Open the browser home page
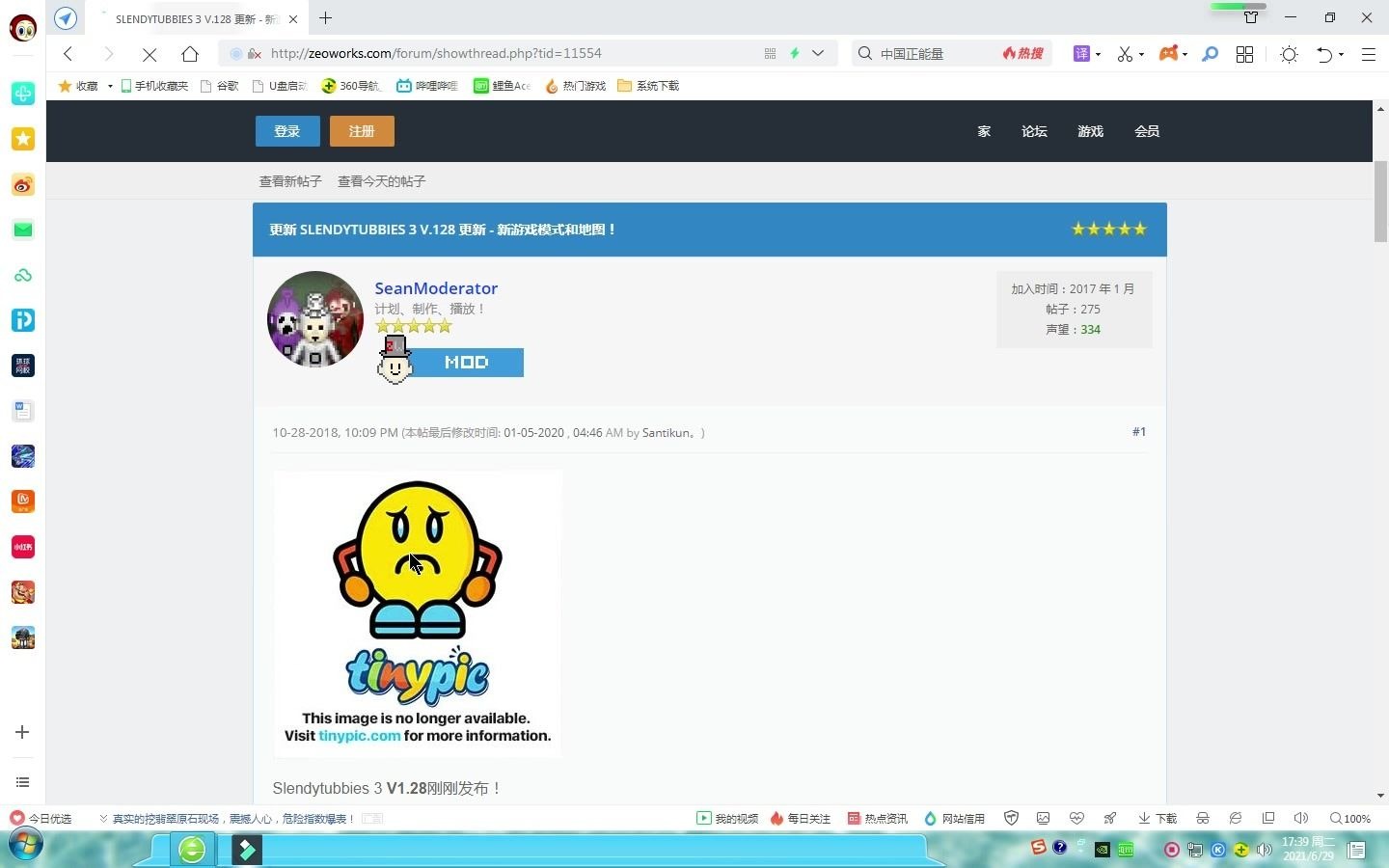This screenshot has width=1389, height=868. pyautogui.click(x=190, y=54)
